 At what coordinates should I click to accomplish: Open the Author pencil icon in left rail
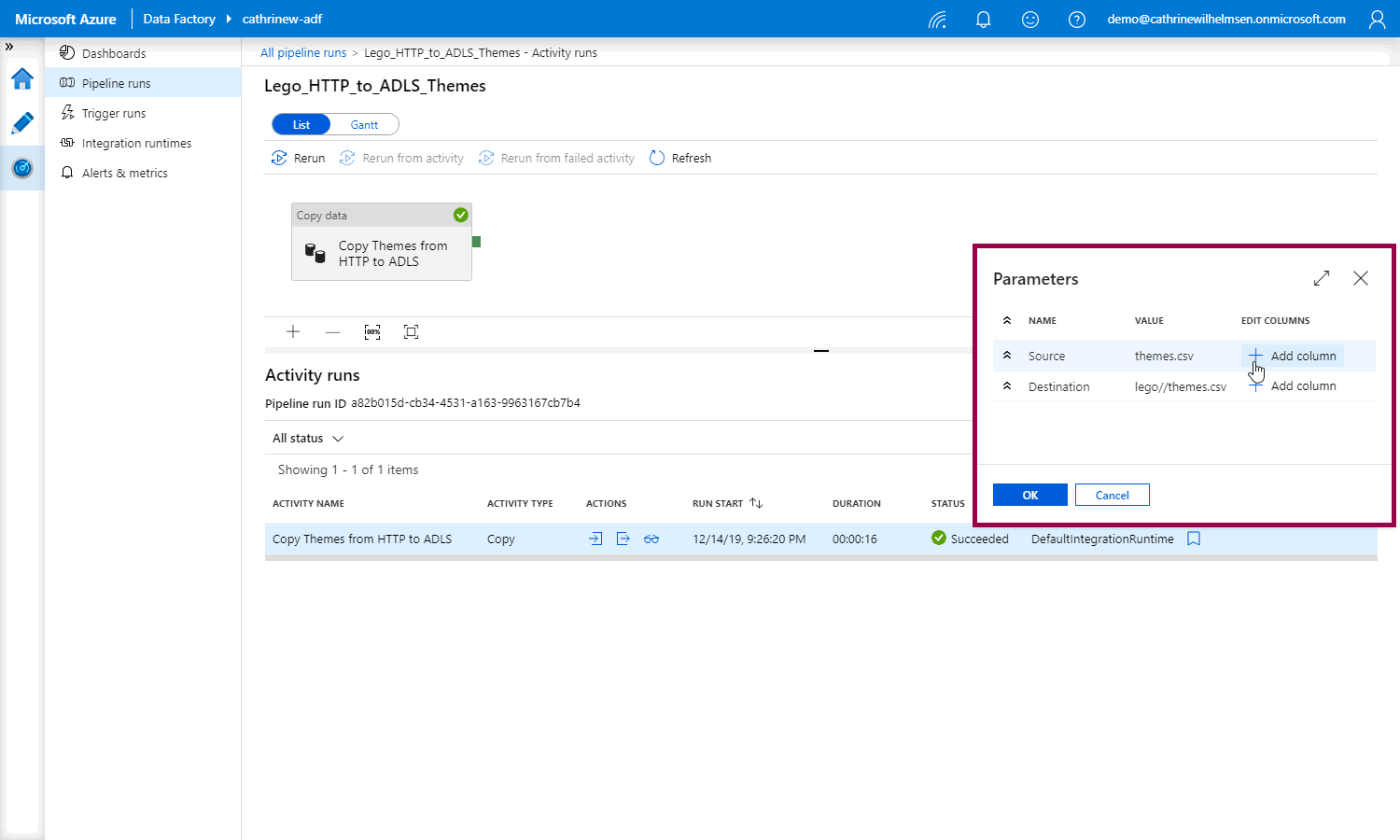22,123
